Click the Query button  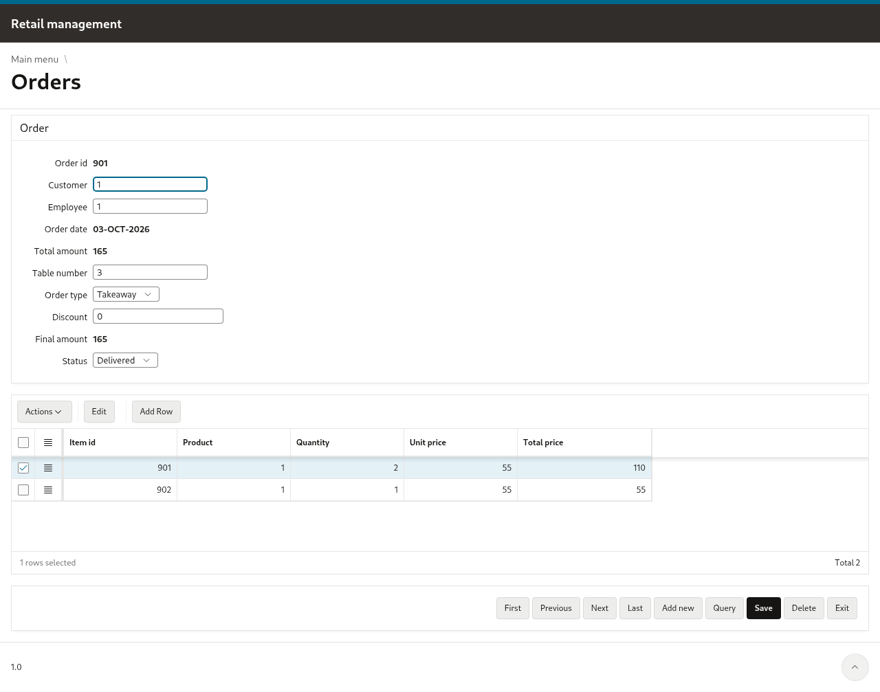(724, 608)
